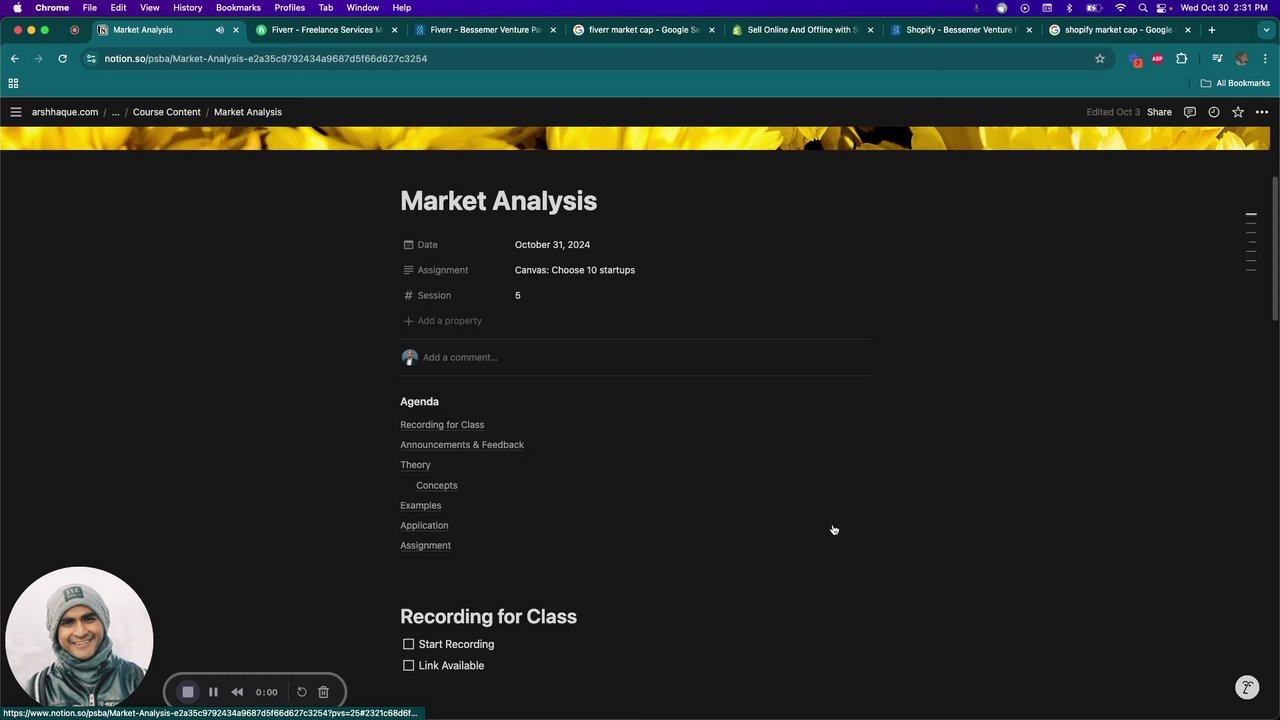Screen dimensions: 1280x720
Task: Open the extension icon with red badge
Action: [x=1135, y=59]
